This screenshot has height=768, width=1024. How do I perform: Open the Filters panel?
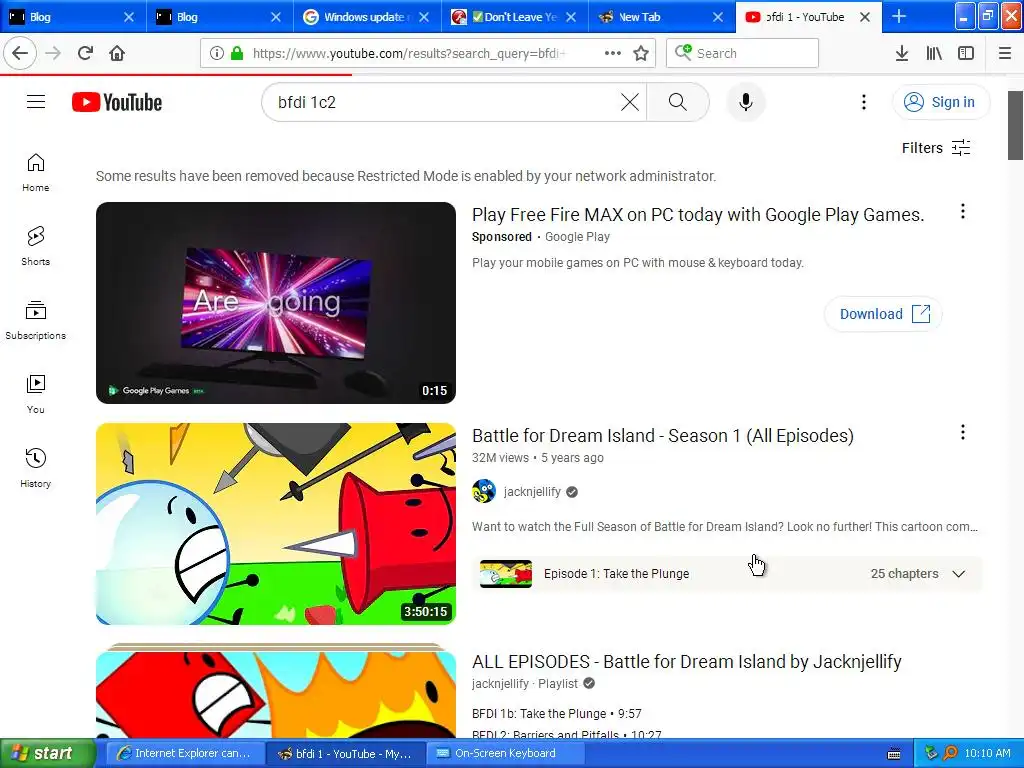(x=936, y=148)
